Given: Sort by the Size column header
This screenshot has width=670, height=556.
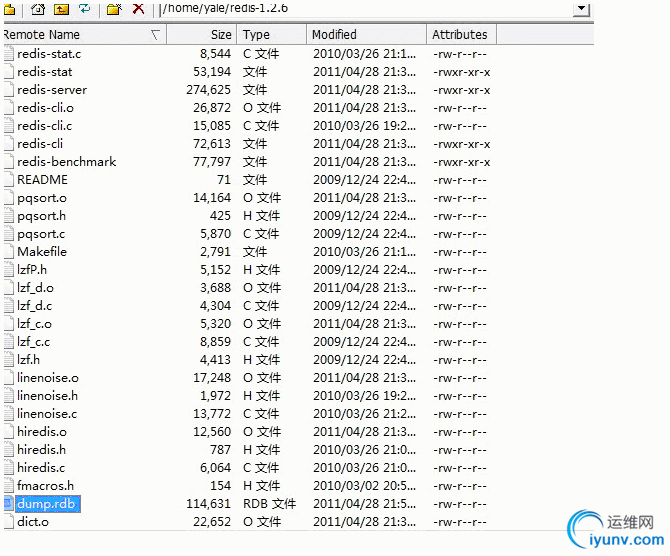Looking at the screenshot, I should pyautogui.click(x=202, y=35).
